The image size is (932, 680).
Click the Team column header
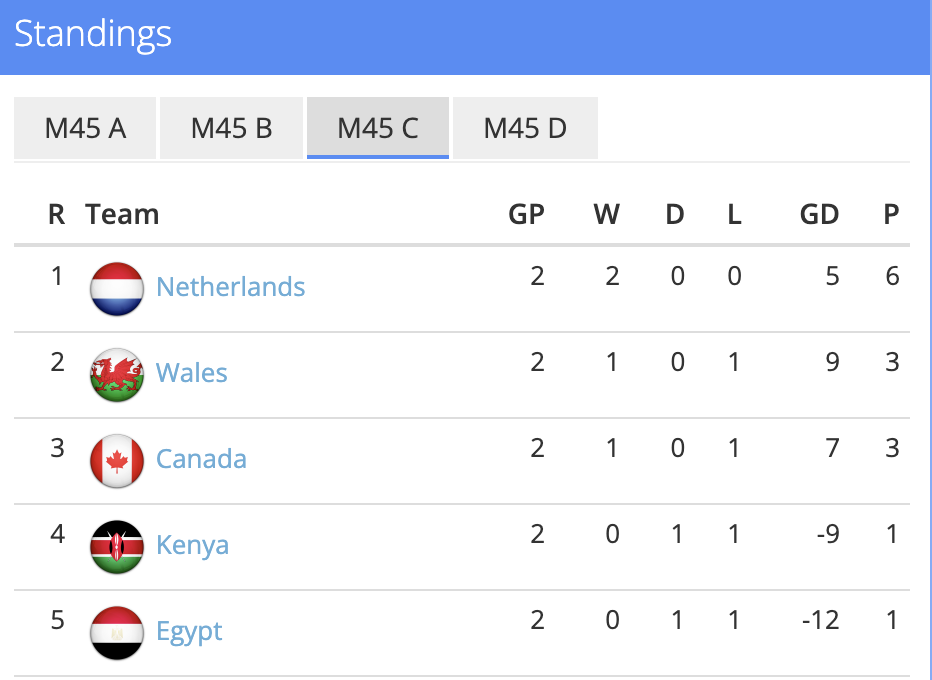pos(122,214)
